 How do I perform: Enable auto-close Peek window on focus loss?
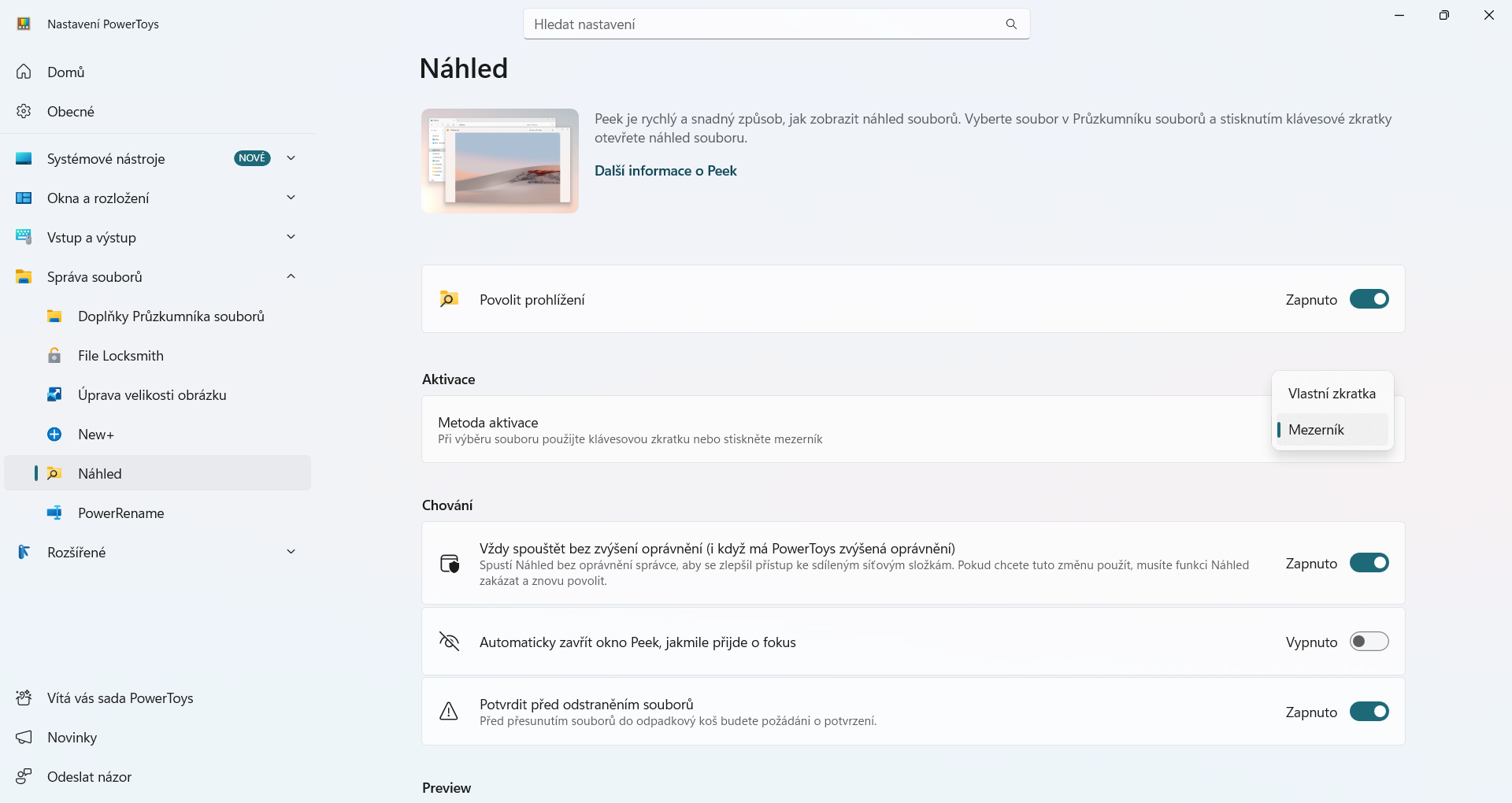coord(1369,642)
